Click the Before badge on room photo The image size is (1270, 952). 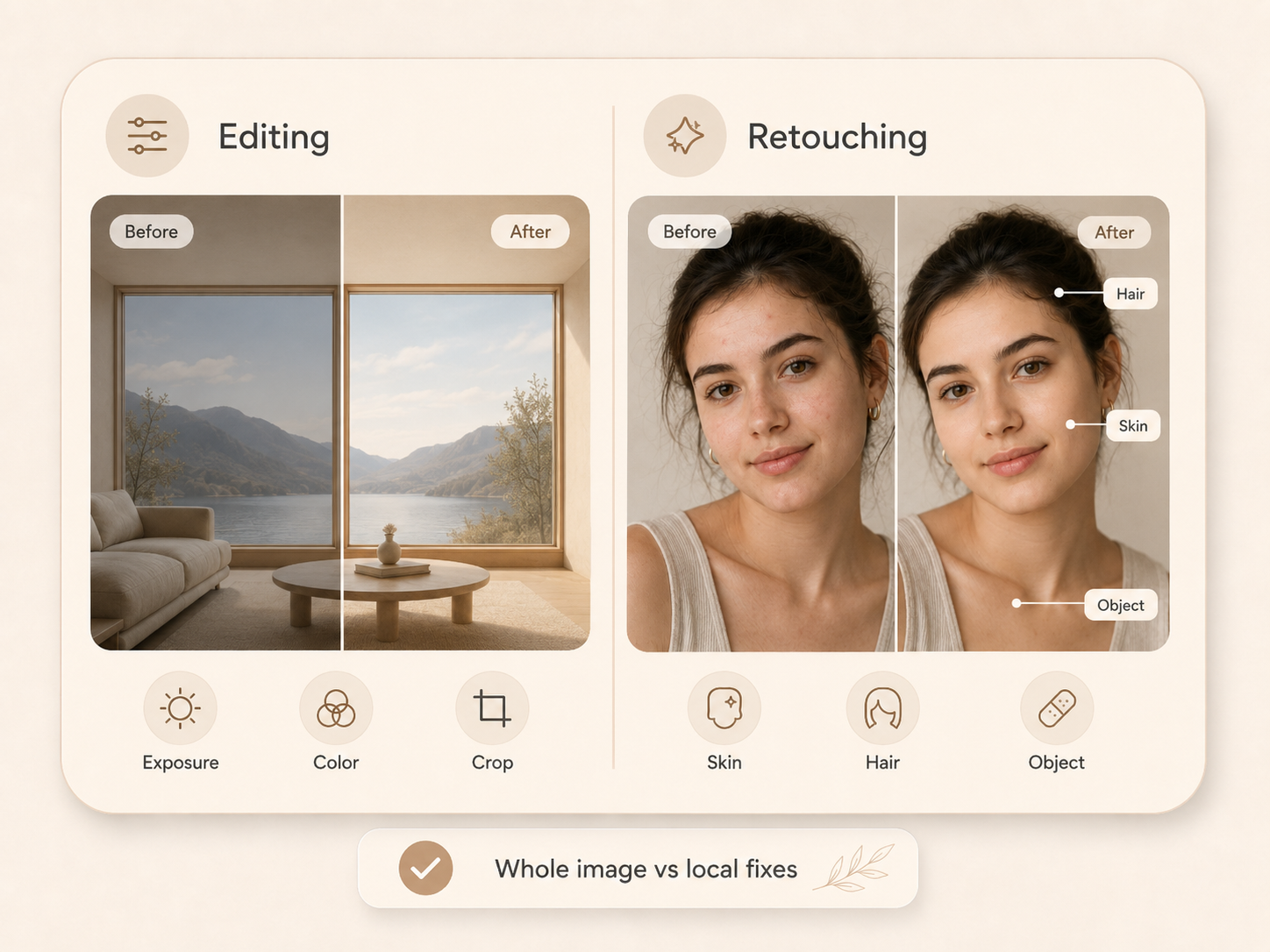(151, 231)
